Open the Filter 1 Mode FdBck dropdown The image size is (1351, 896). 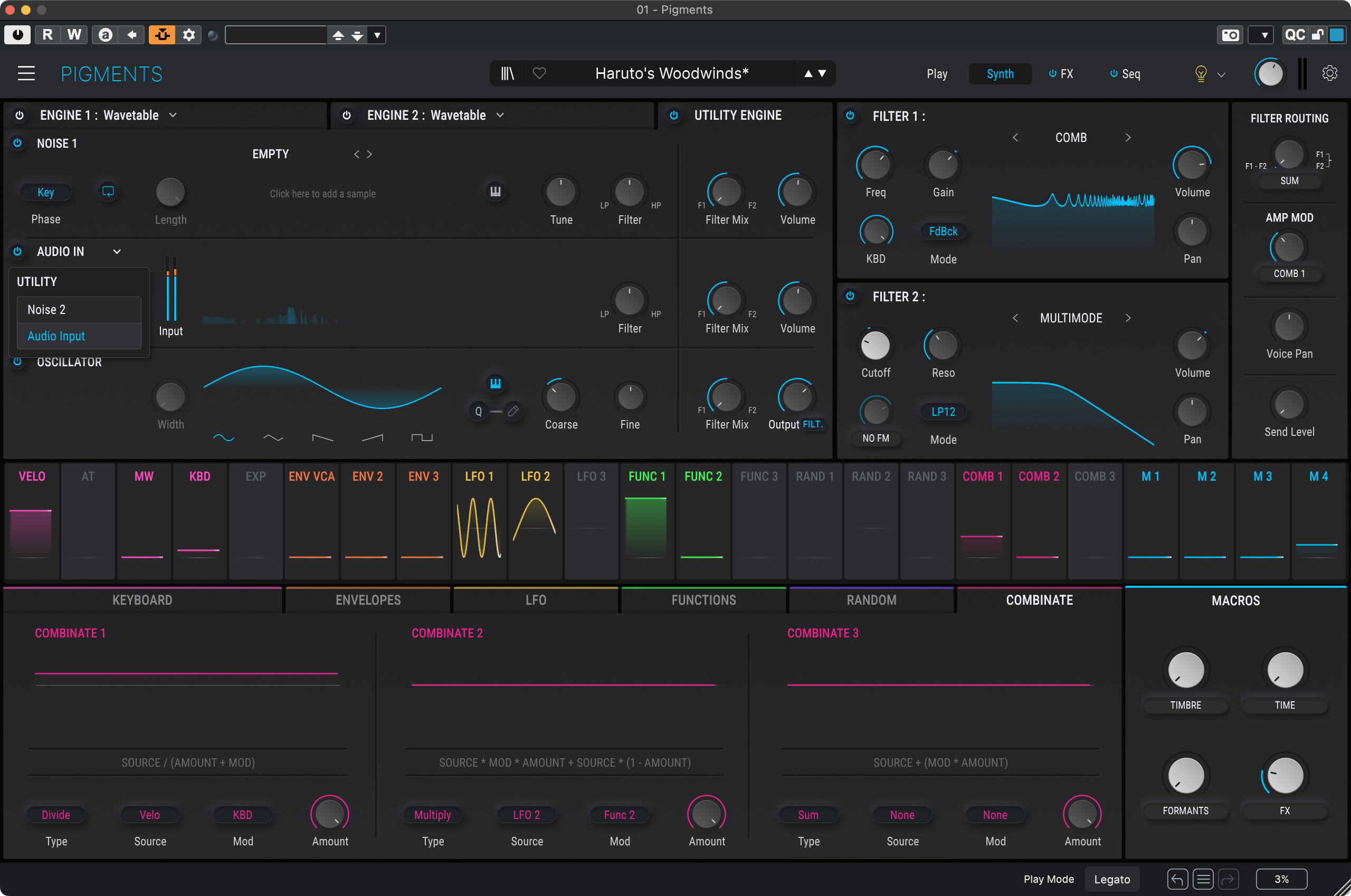click(943, 232)
